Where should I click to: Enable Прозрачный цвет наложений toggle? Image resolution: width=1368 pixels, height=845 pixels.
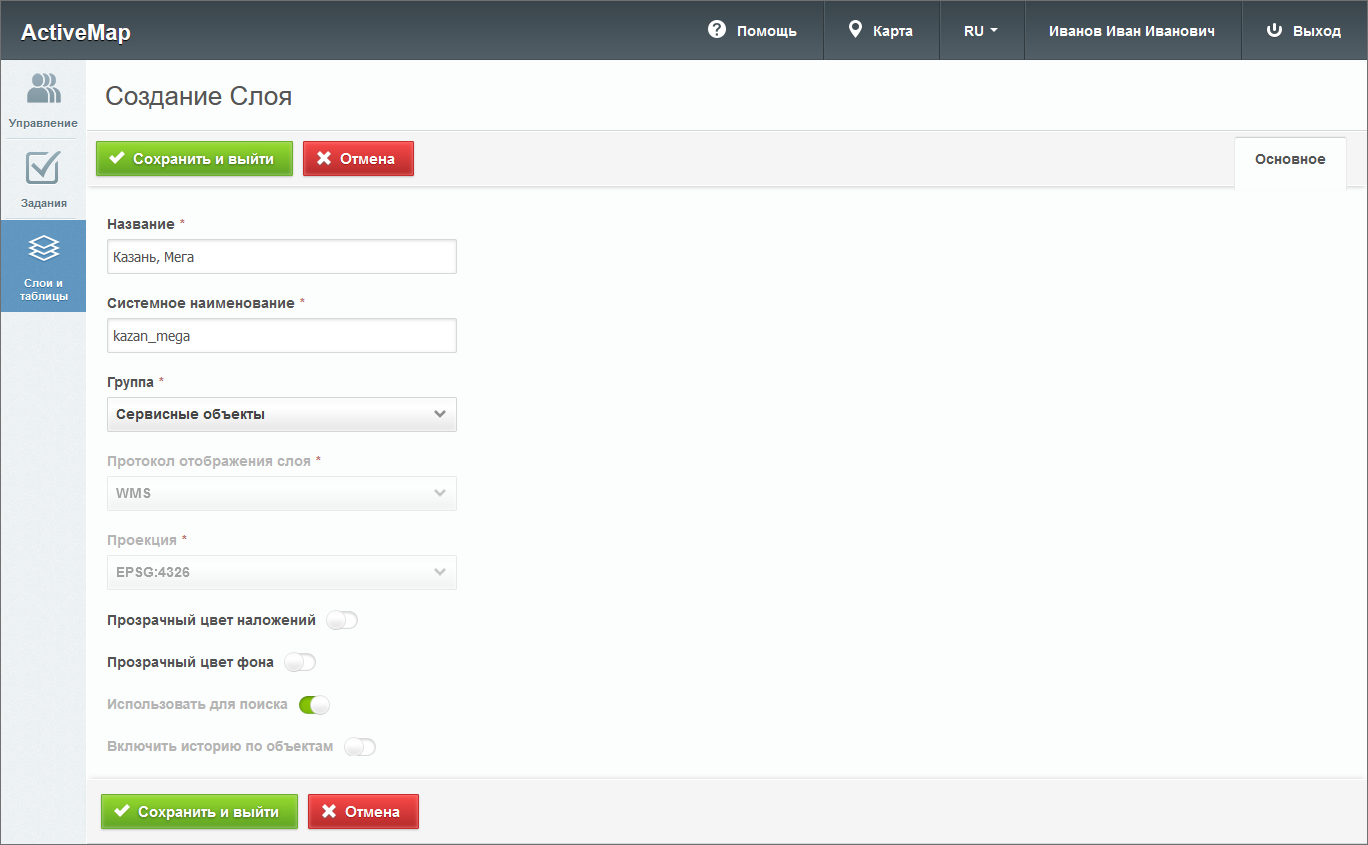click(x=342, y=621)
